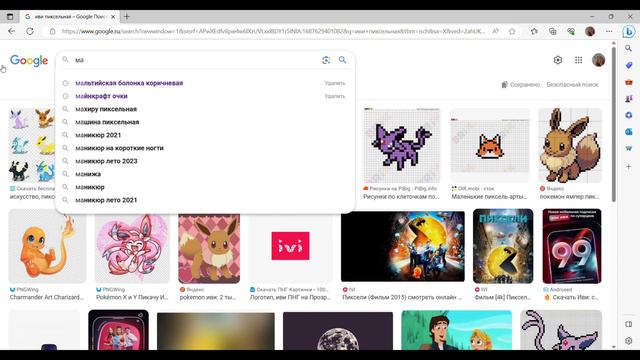The width and height of the screenshot is (640, 360).
Task: Click read aloud icon in address bar
Action: point(496,31)
